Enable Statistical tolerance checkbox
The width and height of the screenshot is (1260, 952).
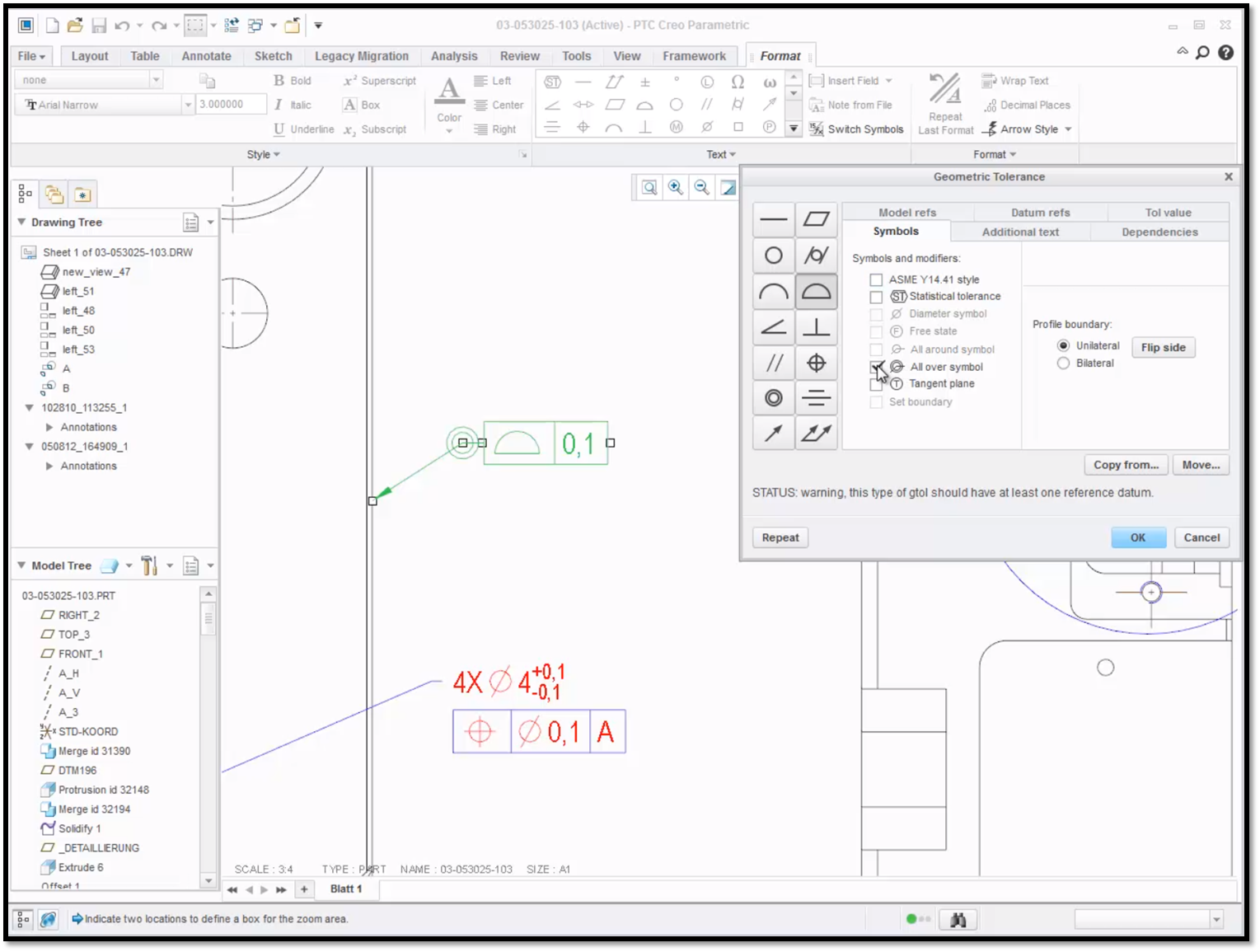tap(876, 297)
